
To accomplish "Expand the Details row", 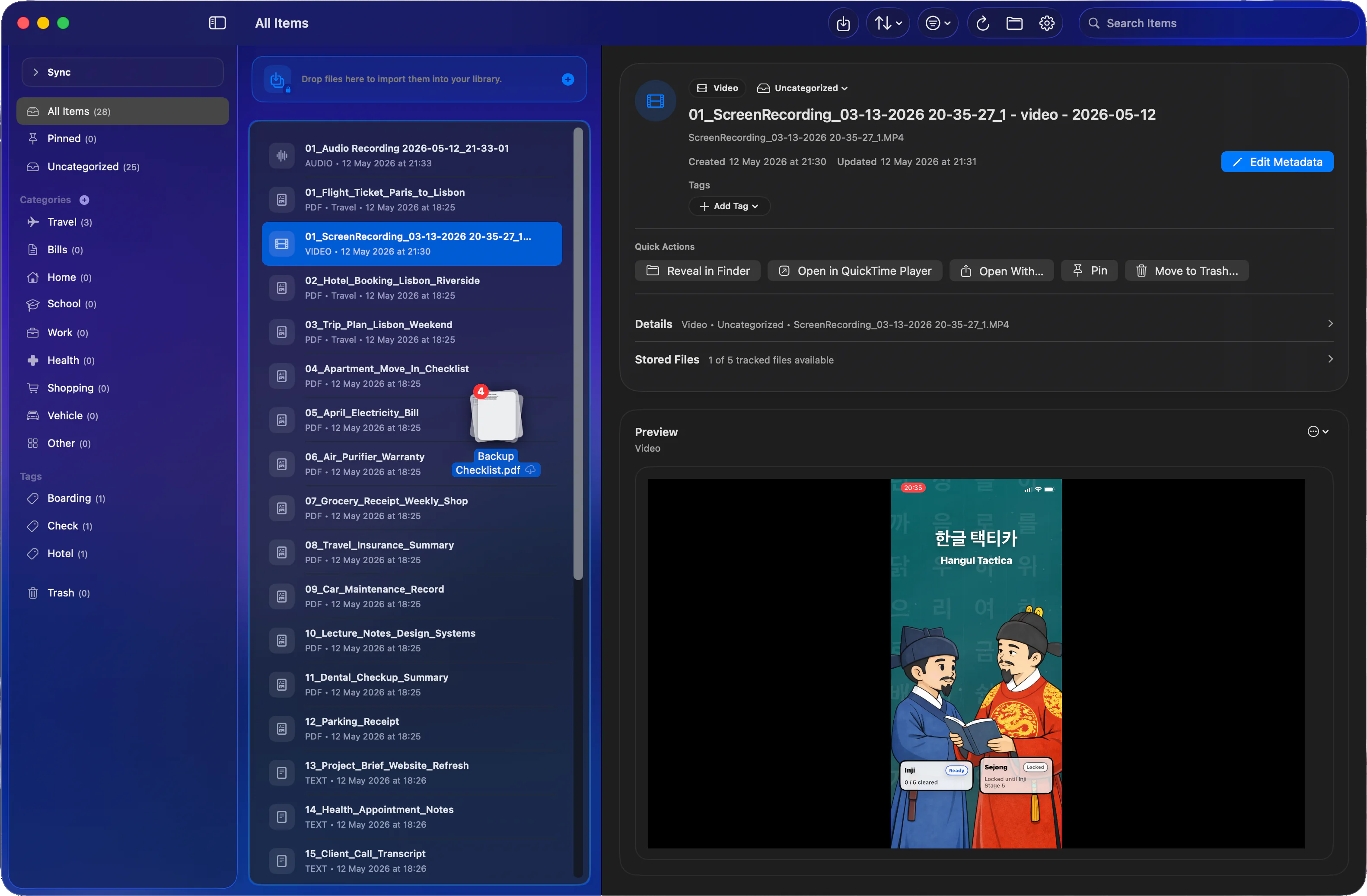I will click(x=984, y=324).
